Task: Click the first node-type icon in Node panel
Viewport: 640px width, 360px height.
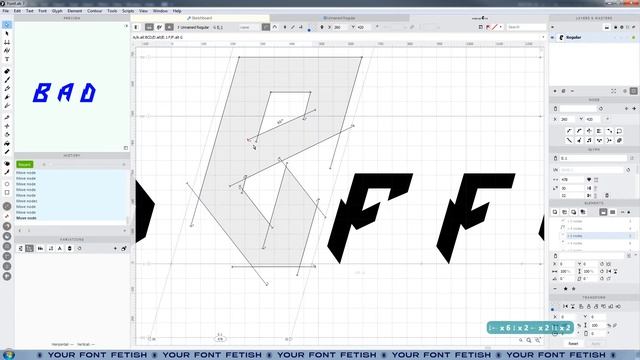Action: point(569,131)
